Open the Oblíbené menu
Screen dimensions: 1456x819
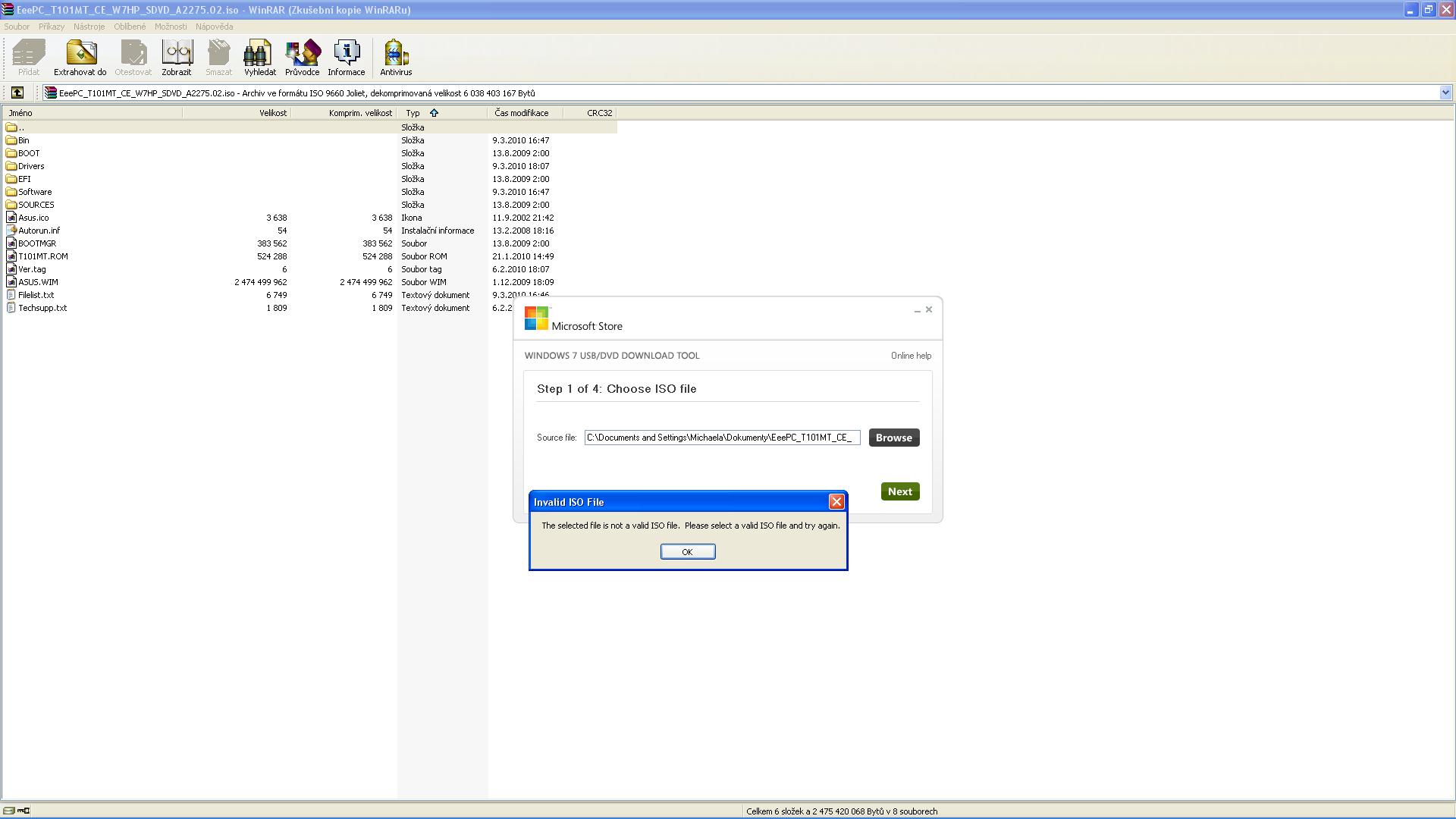click(130, 27)
